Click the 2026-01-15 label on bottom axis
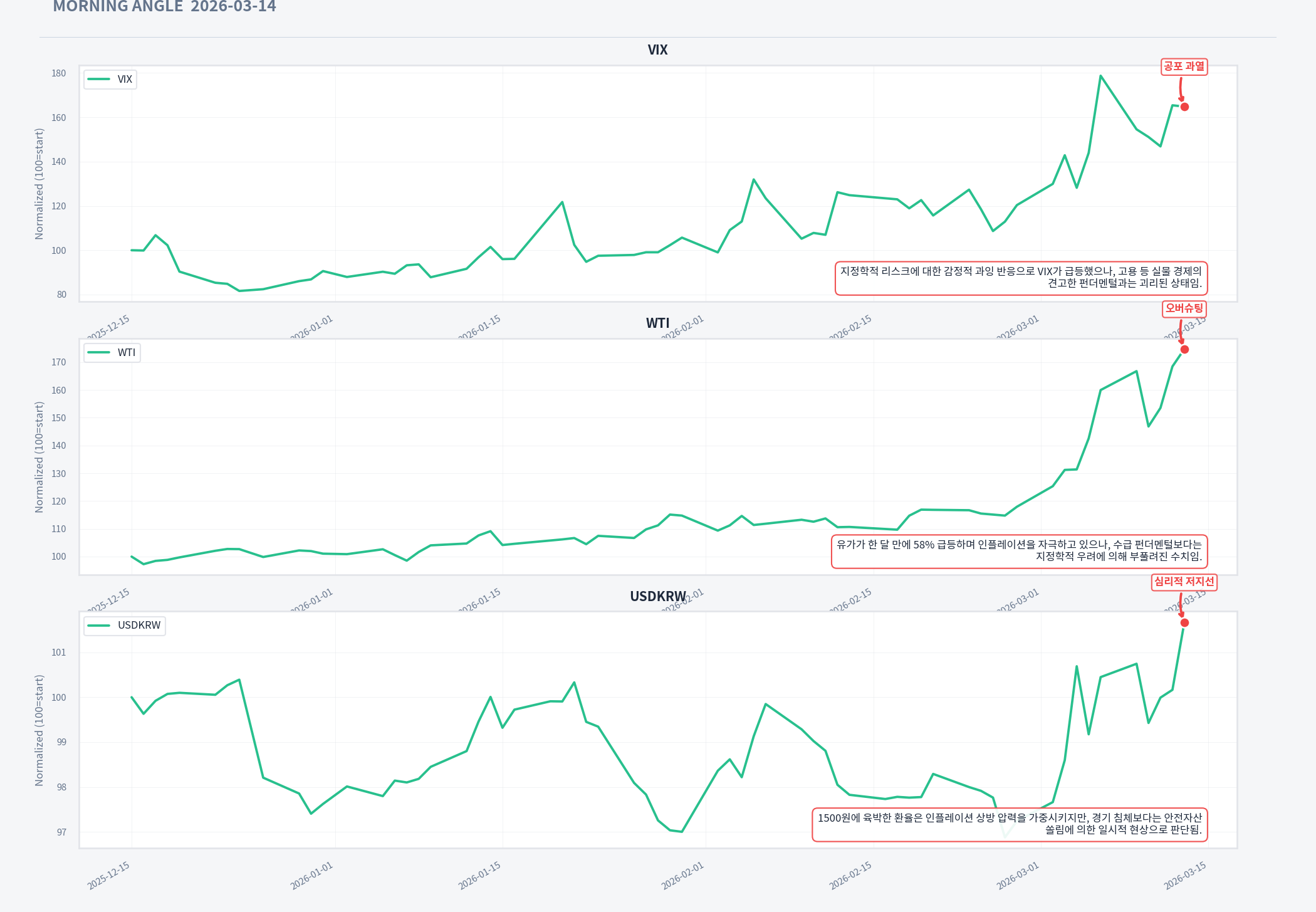 479,875
